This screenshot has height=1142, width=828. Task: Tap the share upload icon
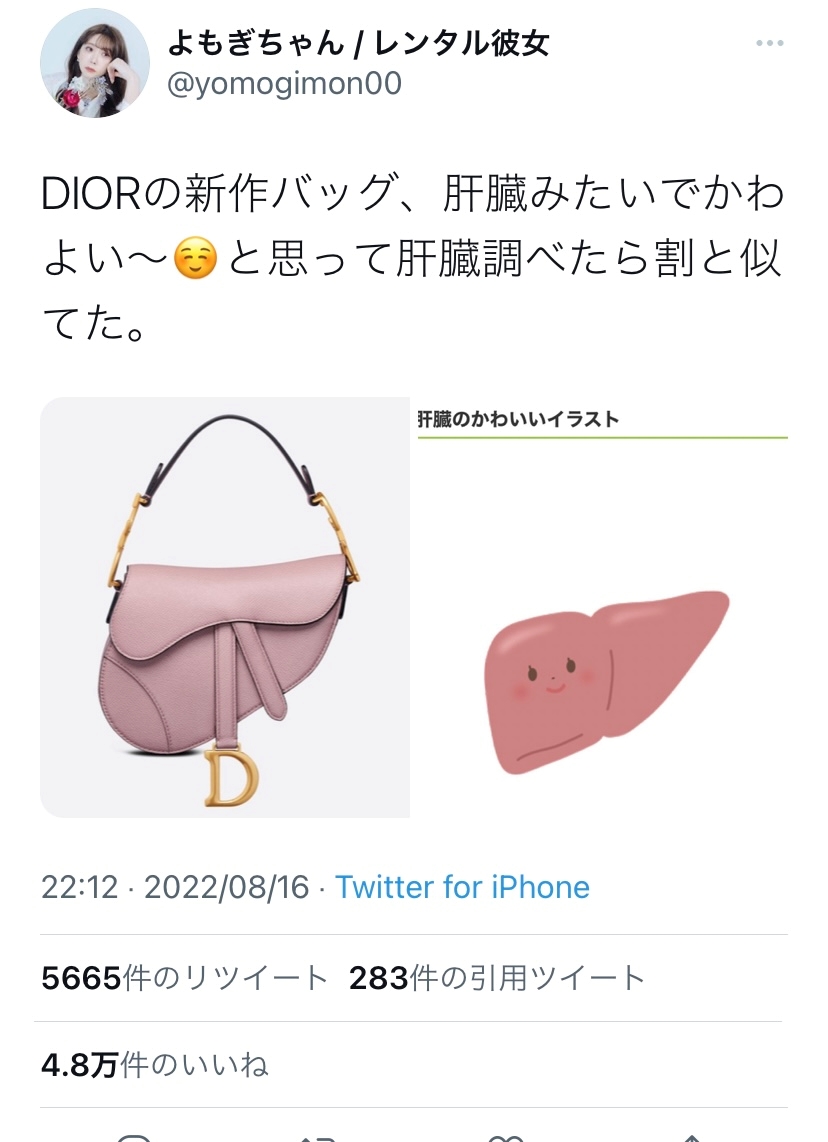click(x=691, y=1138)
